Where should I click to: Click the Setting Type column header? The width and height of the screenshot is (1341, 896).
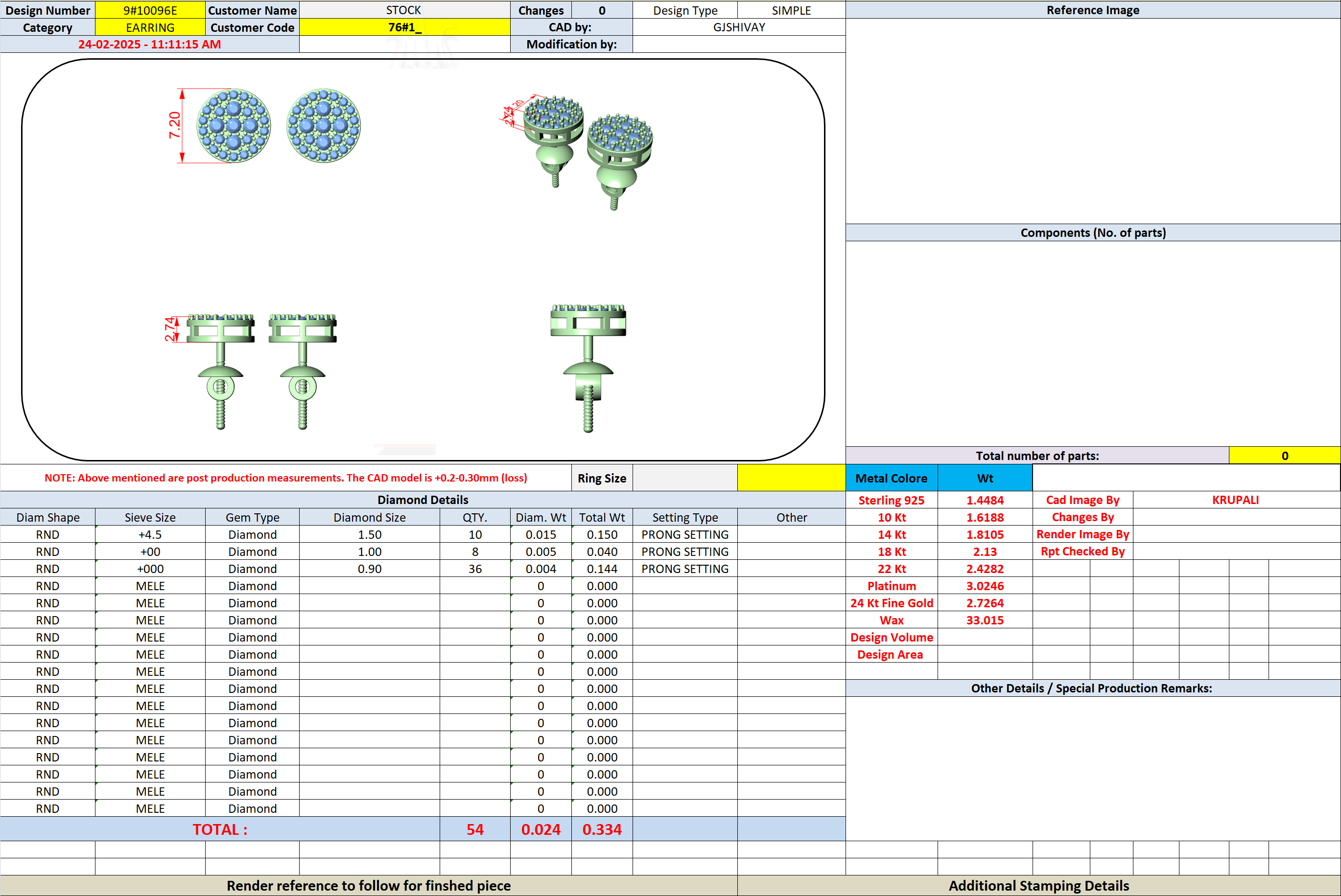pos(685,517)
